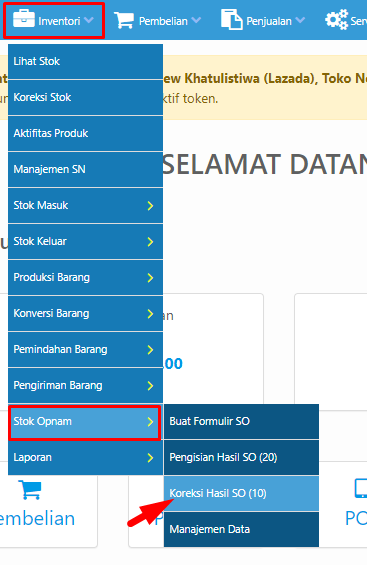Expand the Laporan submenu arrow
Image resolution: width=367 pixels, height=565 pixels.
(x=150, y=458)
